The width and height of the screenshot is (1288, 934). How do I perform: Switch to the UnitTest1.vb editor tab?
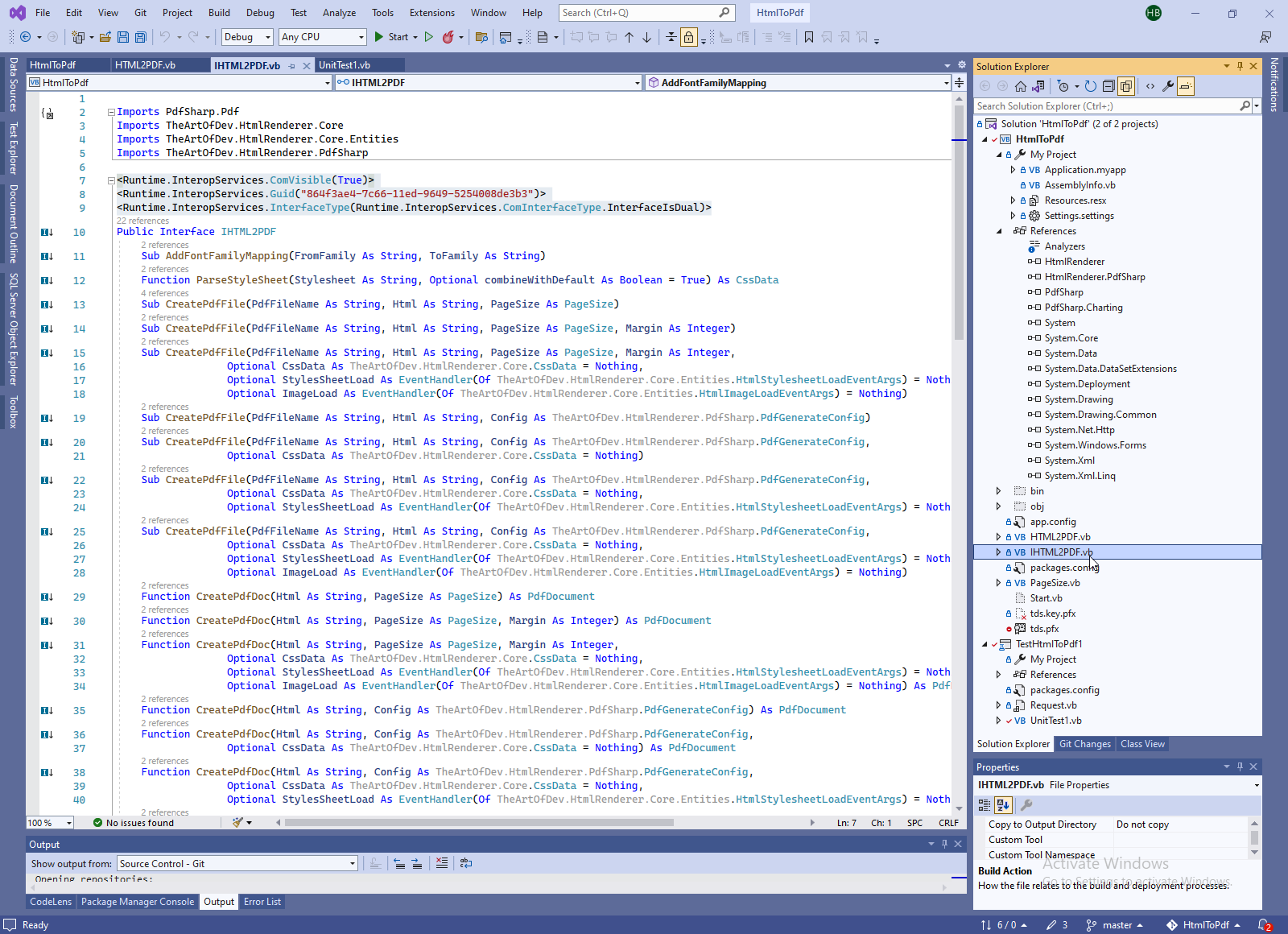click(345, 65)
